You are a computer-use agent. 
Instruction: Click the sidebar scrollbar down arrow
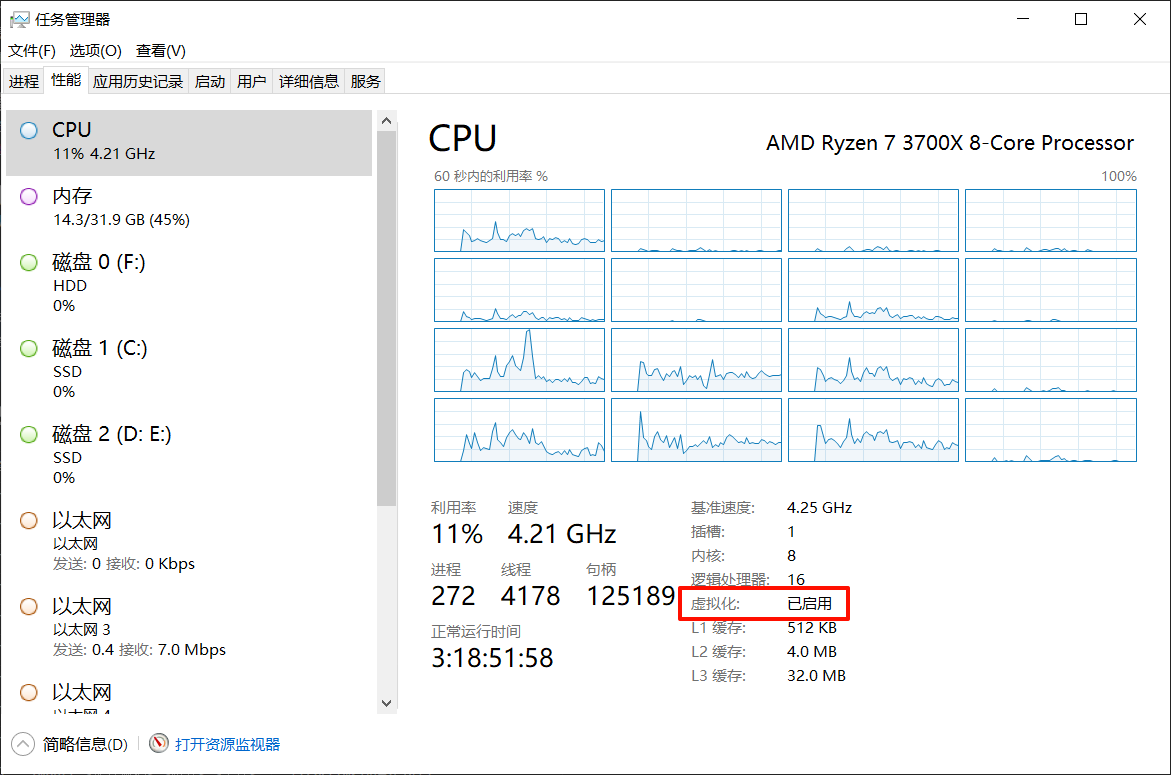click(387, 704)
